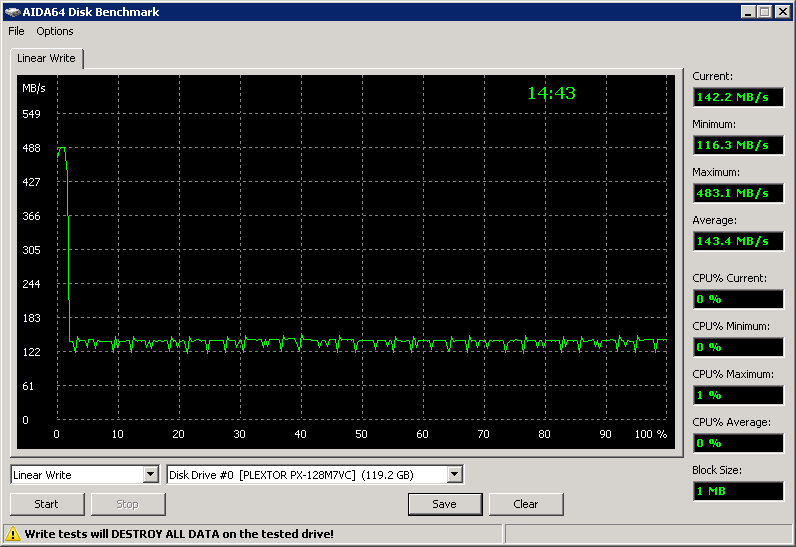Viewport: 796px width, 547px height.
Task: Click the yellow warning icon in status bar
Action: (x=13, y=534)
